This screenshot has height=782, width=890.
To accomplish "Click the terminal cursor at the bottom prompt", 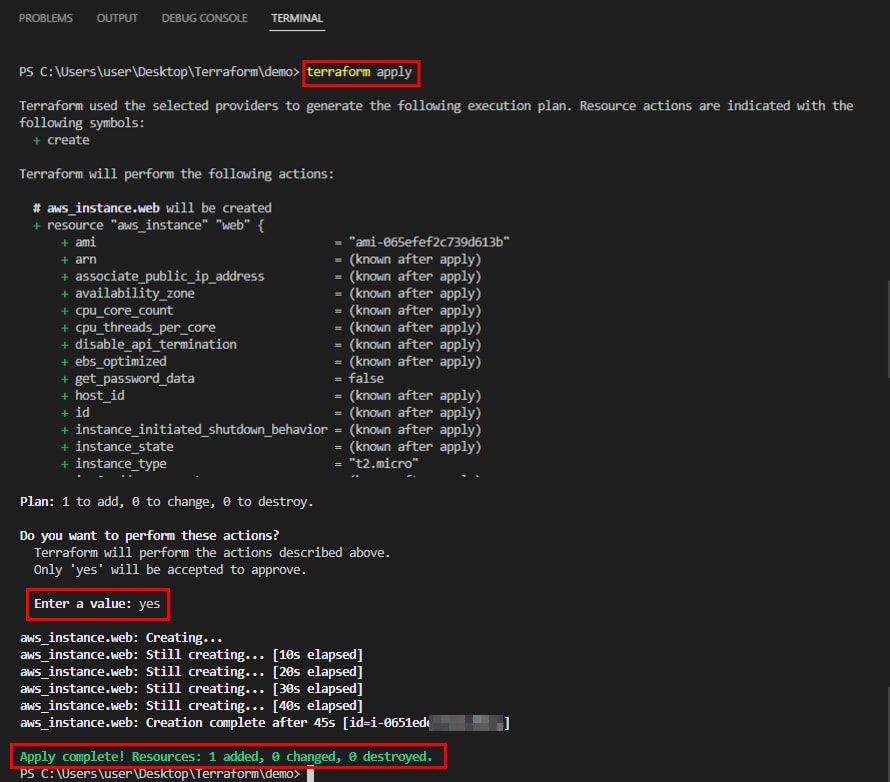I will 311,774.
